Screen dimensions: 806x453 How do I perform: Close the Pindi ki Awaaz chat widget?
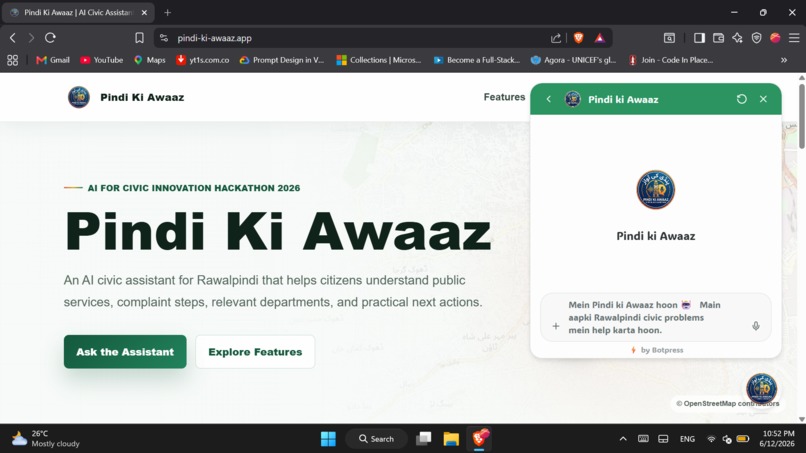point(763,99)
